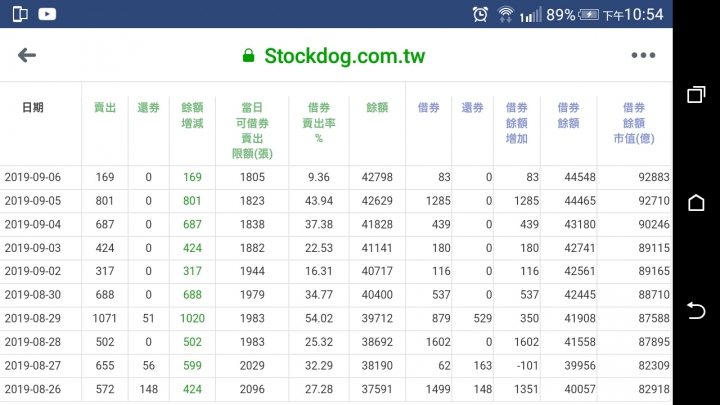Tap the green 599 value on 2019-08-27
The width and height of the screenshot is (720, 405).
tap(192, 366)
